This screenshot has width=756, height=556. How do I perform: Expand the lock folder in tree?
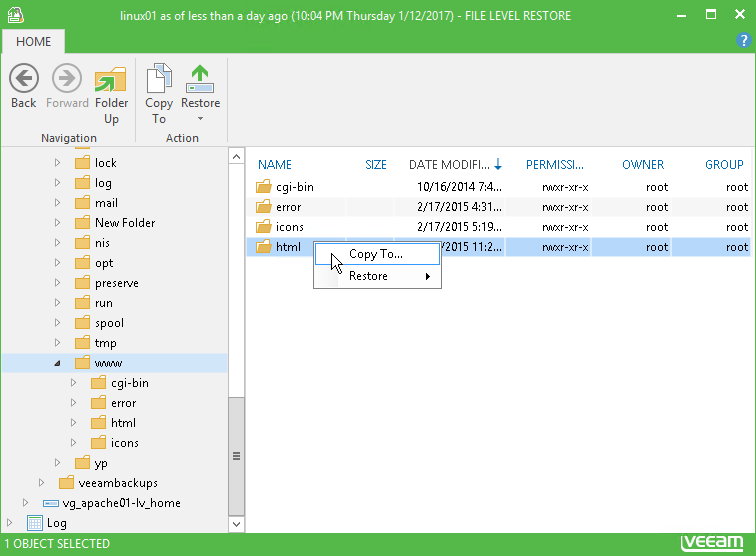point(57,163)
